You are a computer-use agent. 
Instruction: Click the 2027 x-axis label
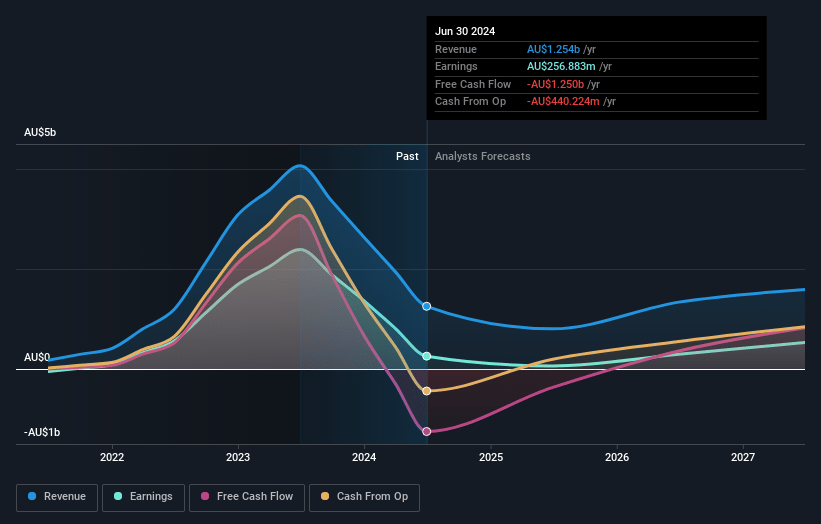click(743, 457)
